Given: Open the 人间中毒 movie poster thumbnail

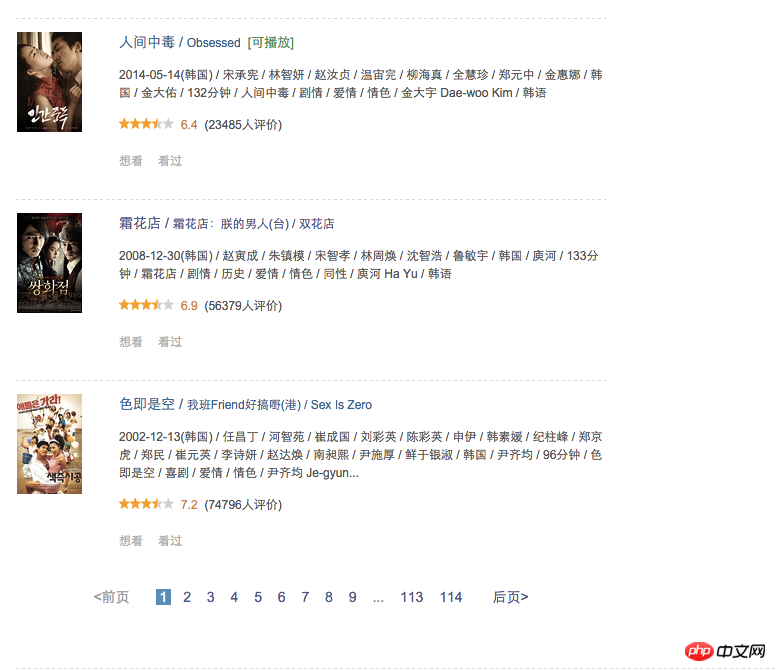Looking at the screenshot, I should (x=49, y=82).
